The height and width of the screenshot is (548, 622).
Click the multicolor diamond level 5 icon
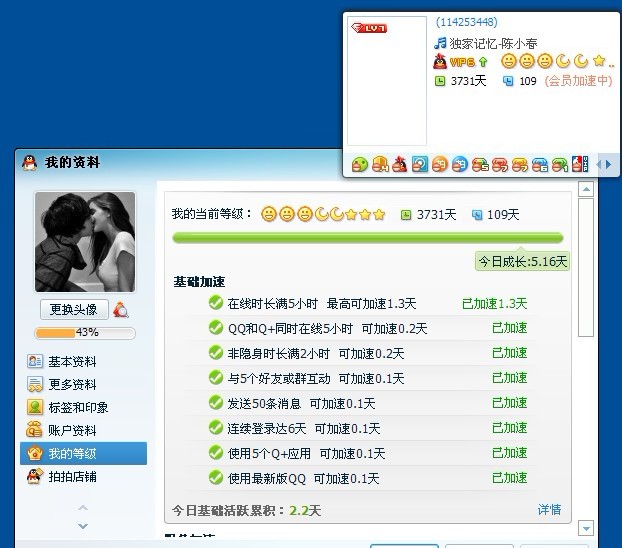[480, 164]
